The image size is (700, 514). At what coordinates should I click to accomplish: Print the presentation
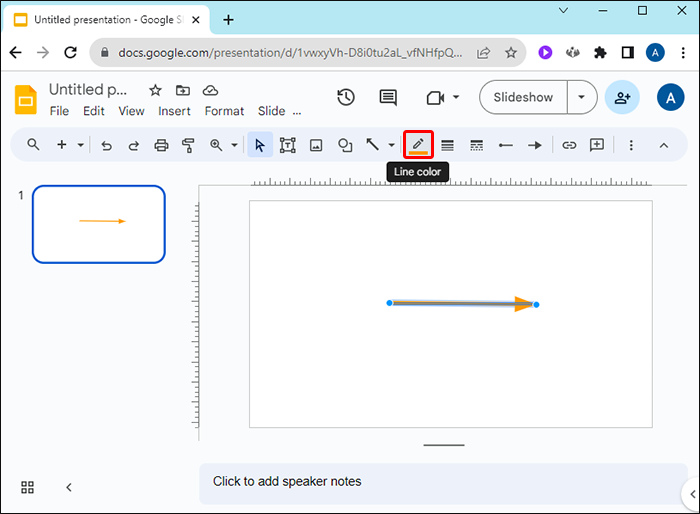[x=161, y=145]
